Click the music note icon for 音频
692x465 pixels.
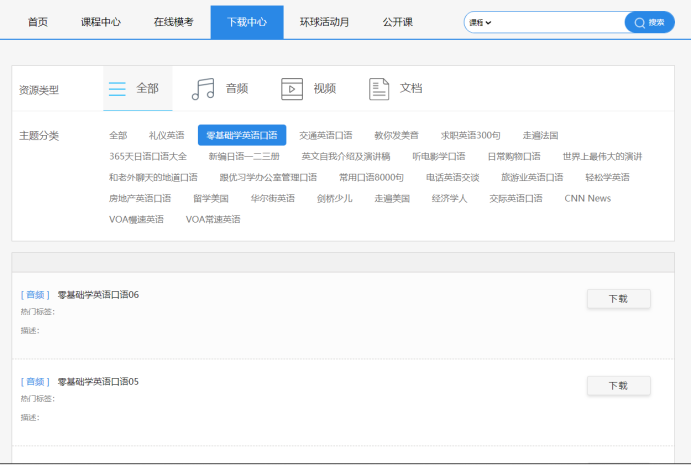pyautogui.click(x=203, y=89)
